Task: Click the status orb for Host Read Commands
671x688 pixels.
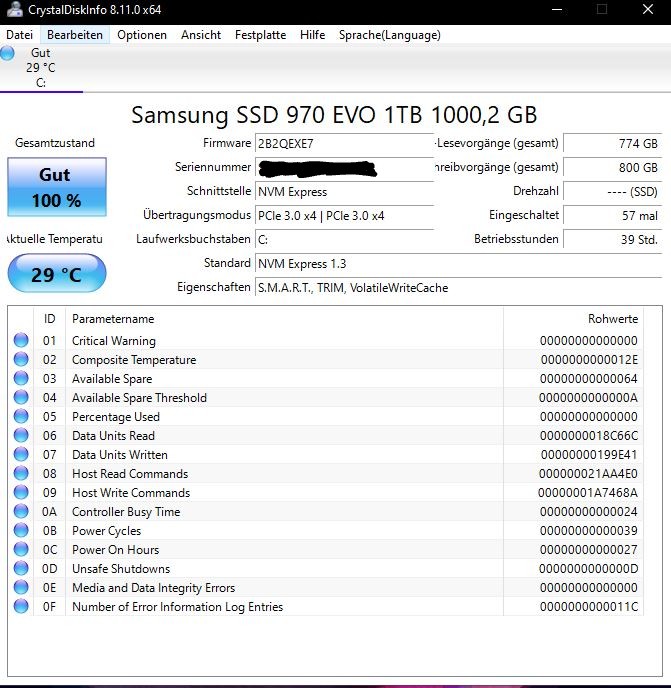Action: point(21,473)
